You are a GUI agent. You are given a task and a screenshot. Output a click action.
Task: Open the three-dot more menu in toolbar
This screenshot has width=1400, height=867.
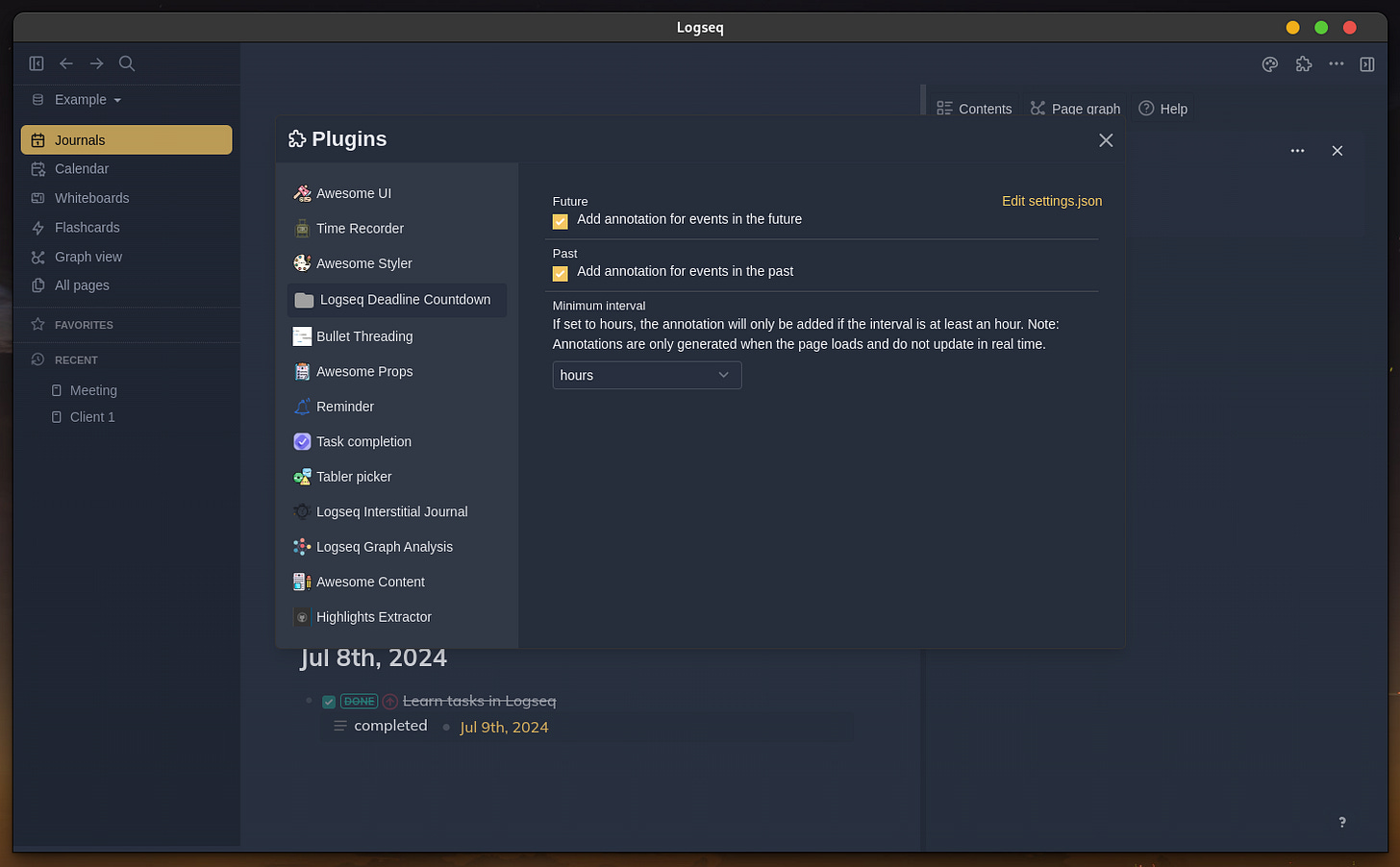pyautogui.click(x=1337, y=64)
